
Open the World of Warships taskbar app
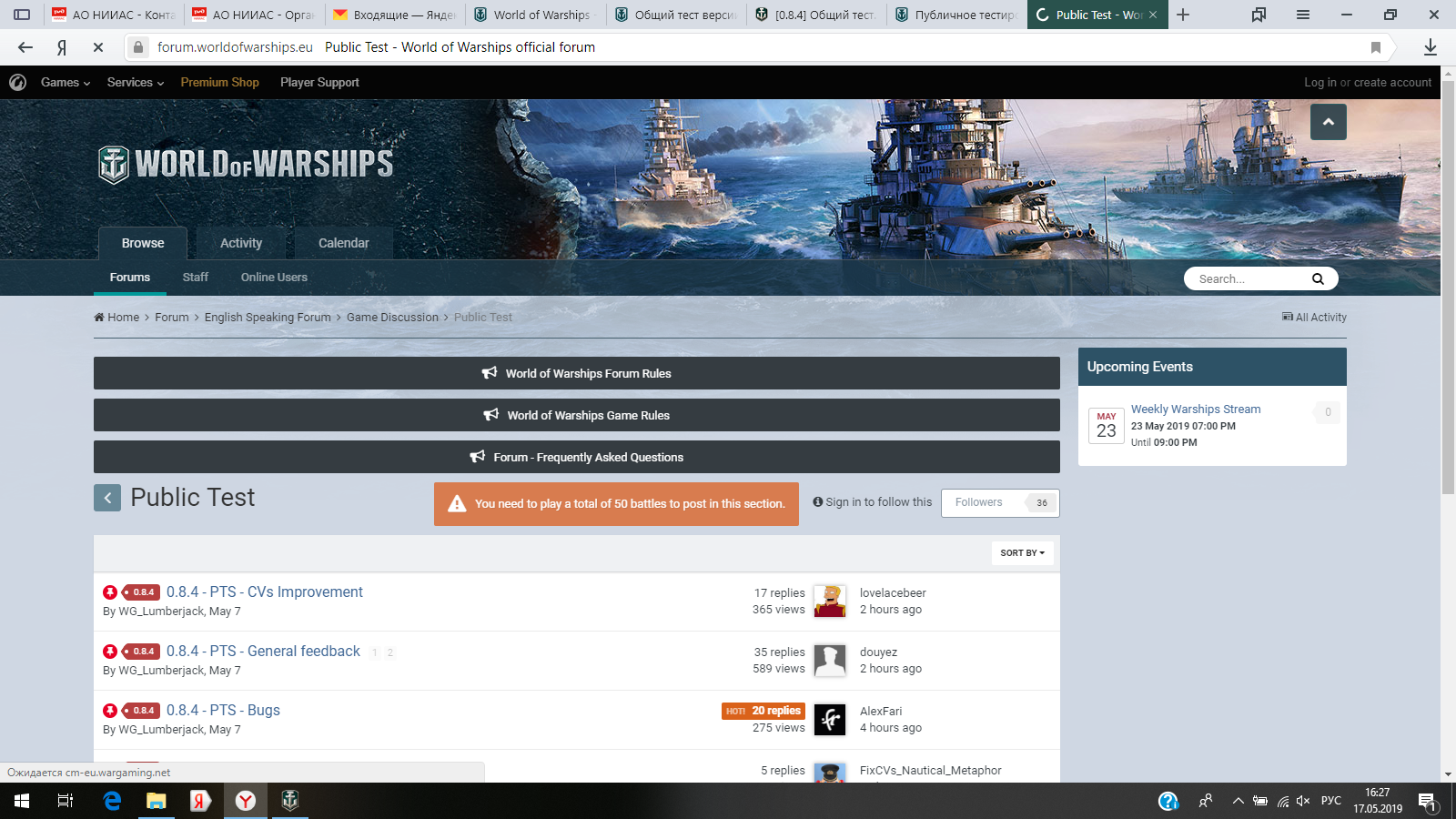pos(290,801)
